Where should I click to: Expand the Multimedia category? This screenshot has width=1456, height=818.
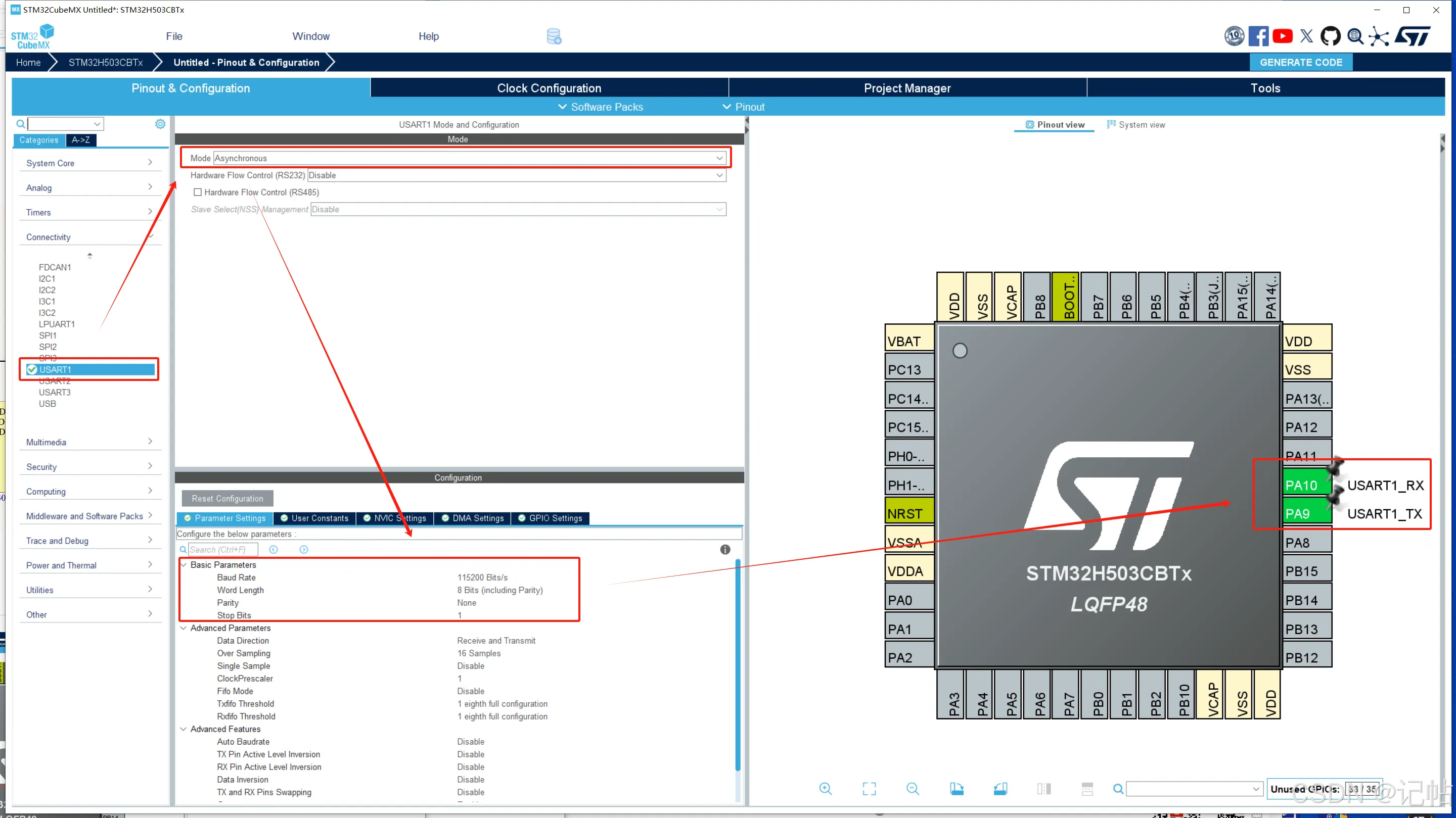(x=89, y=442)
